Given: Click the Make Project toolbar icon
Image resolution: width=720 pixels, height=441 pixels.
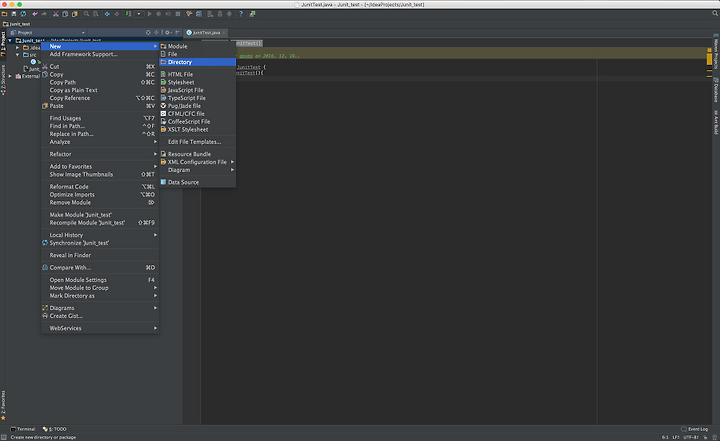Looking at the screenshot, I should pyautogui.click(x=128, y=14).
